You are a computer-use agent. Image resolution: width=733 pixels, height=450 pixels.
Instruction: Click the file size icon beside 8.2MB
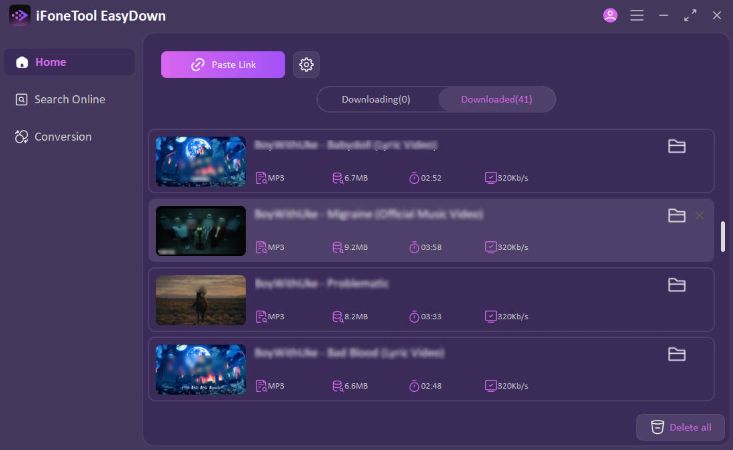pyautogui.click(x=337, y=317)
